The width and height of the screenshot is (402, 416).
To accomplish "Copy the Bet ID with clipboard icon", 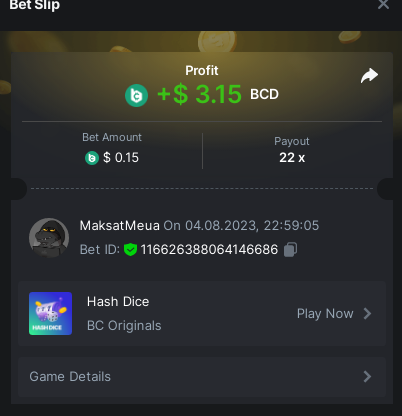I will 290,250.
